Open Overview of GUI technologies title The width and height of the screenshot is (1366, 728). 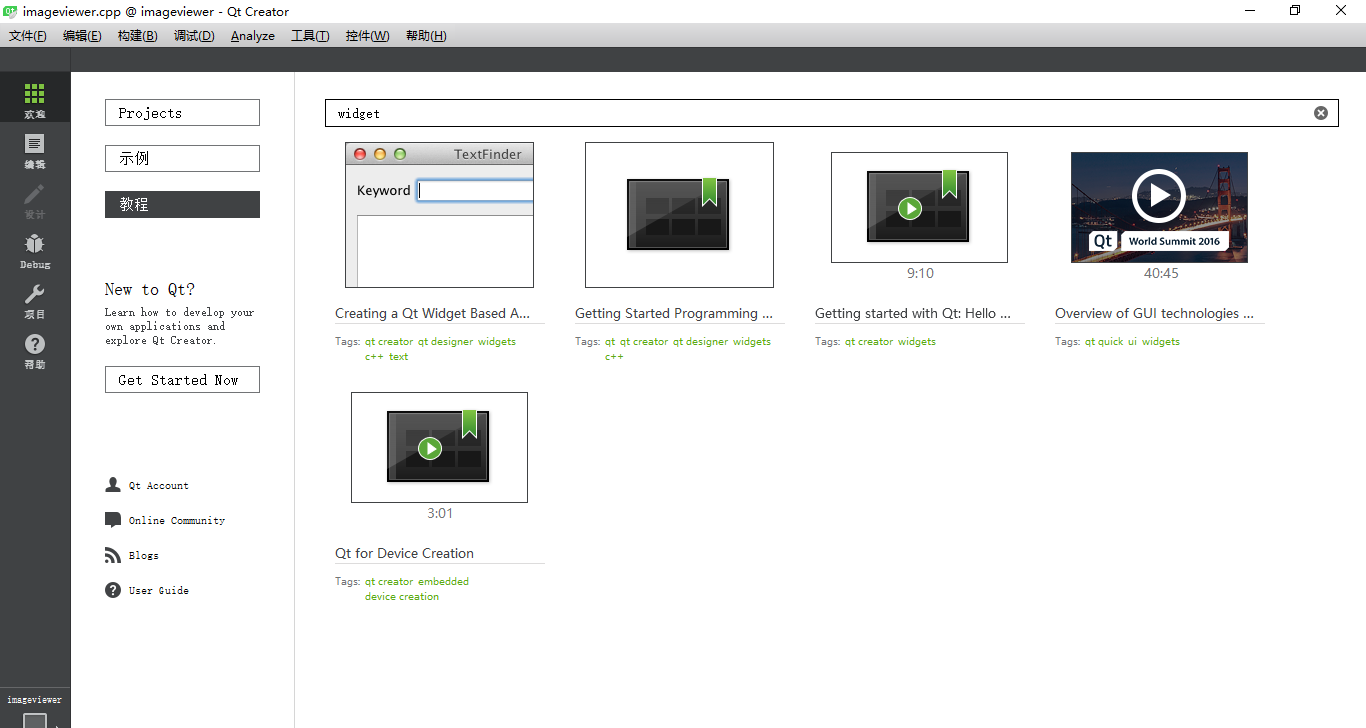point(1154,313)
